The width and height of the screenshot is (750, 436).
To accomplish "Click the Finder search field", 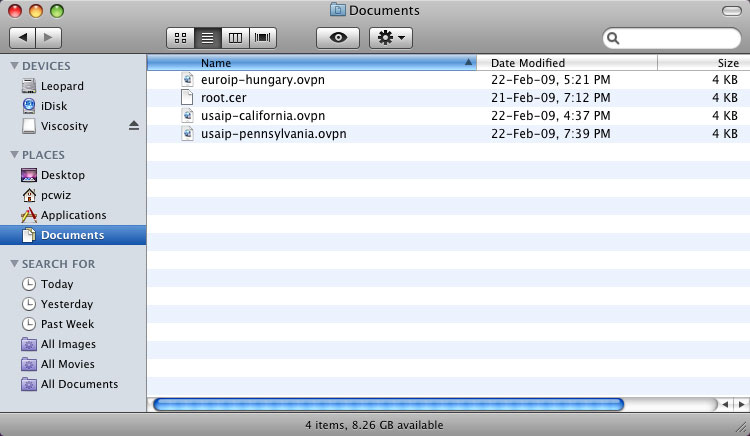I will 672,38.
